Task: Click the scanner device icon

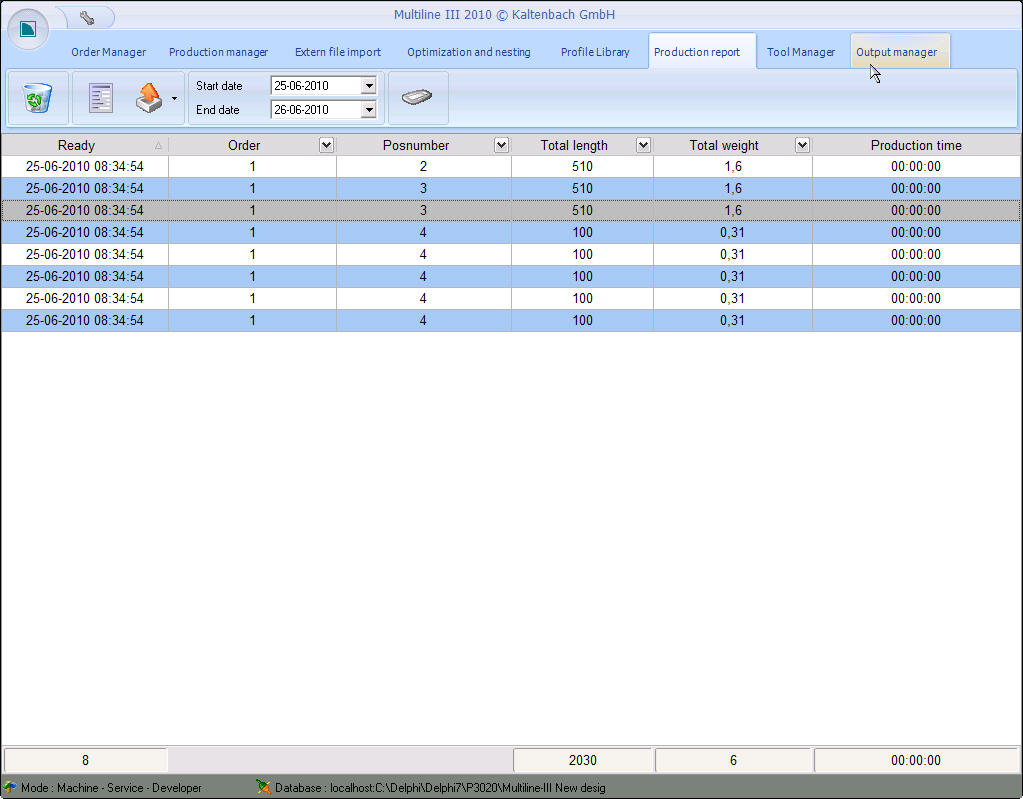Action: click(x=417, y=98)
